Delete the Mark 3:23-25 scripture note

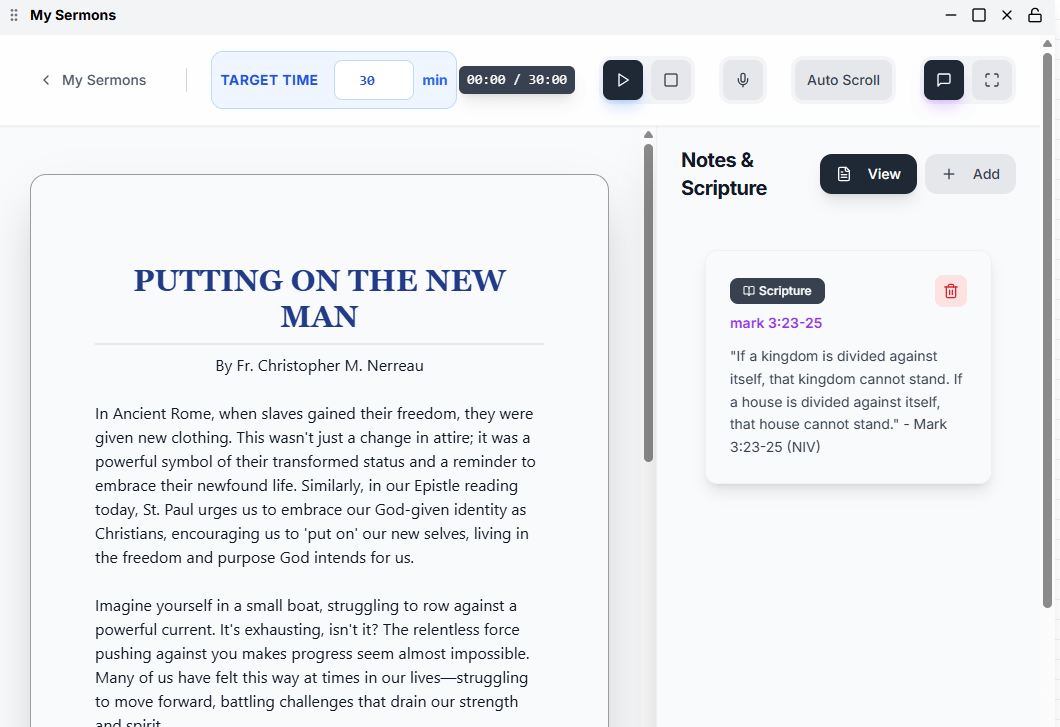[950, 291]
